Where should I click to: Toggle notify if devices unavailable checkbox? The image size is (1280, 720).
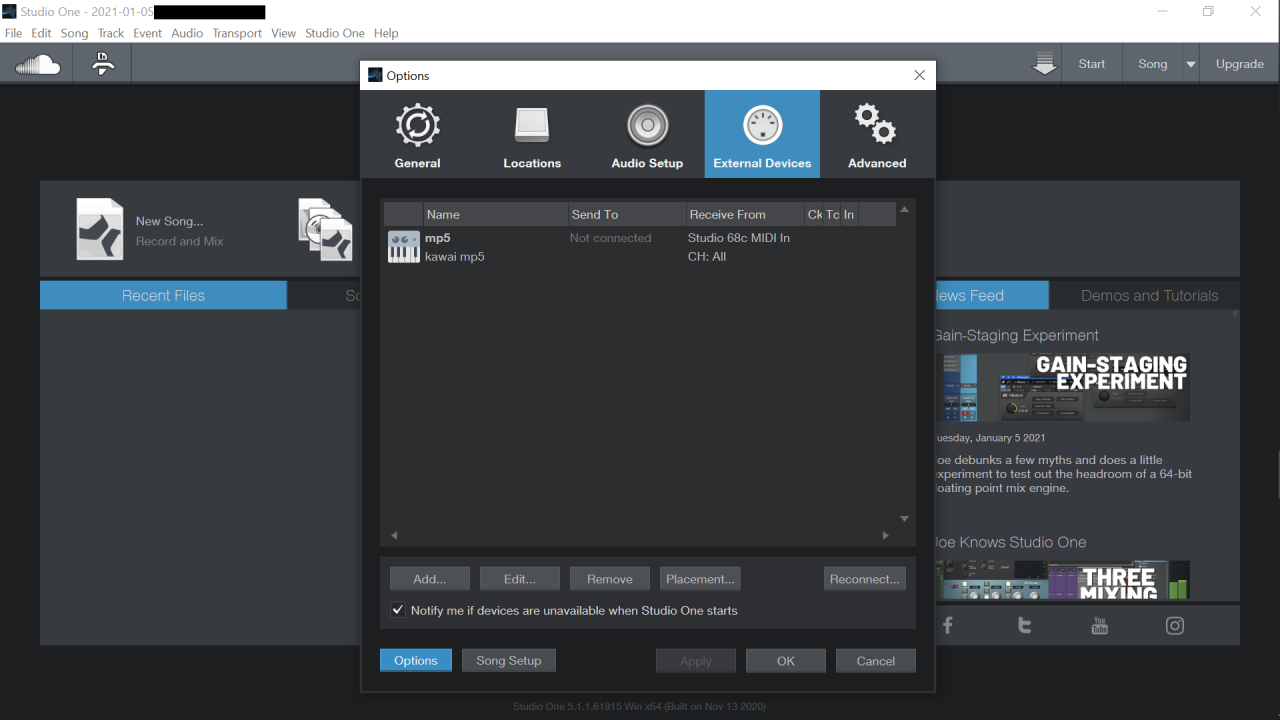(398, 610)
